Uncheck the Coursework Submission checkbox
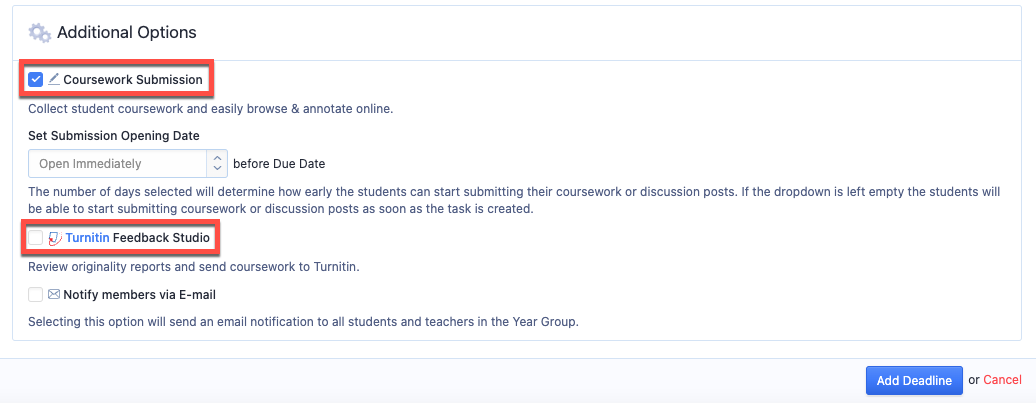This screenshot has height=403, width=1036. [x=36, y=80]
